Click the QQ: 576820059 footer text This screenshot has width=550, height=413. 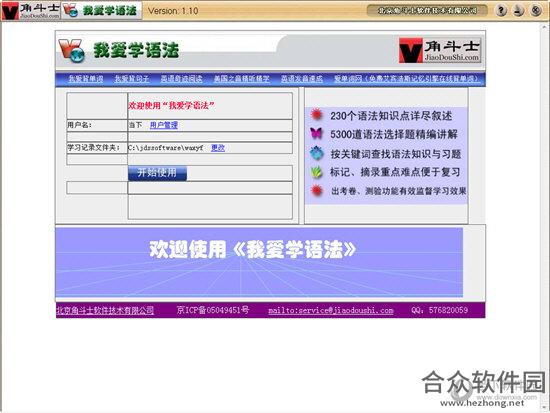440,310
